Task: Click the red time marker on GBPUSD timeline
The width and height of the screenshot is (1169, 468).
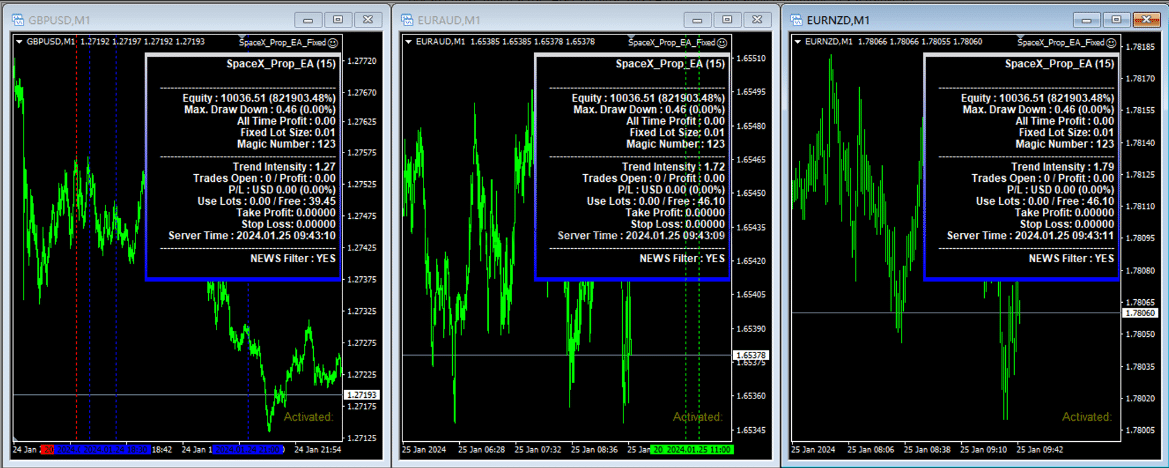Action: coord(47,450)
